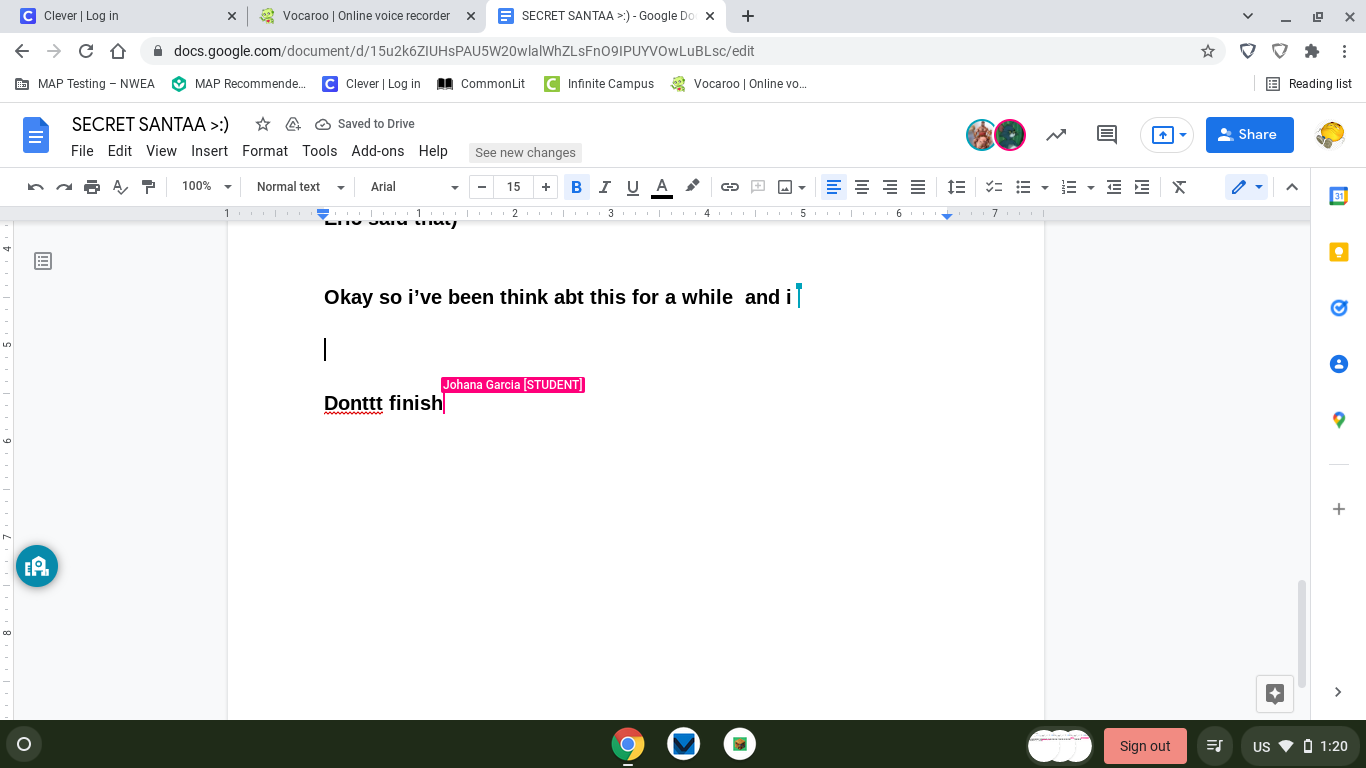Click the Sign out button
Image resolution: width=1366 pixels, height=768 pixels.
pyautogui.click(x=1145, y=746)
